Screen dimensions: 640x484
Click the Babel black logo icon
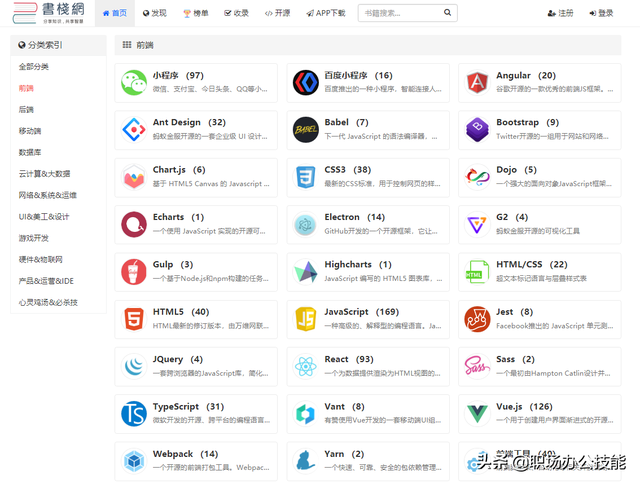pos(306,130)
